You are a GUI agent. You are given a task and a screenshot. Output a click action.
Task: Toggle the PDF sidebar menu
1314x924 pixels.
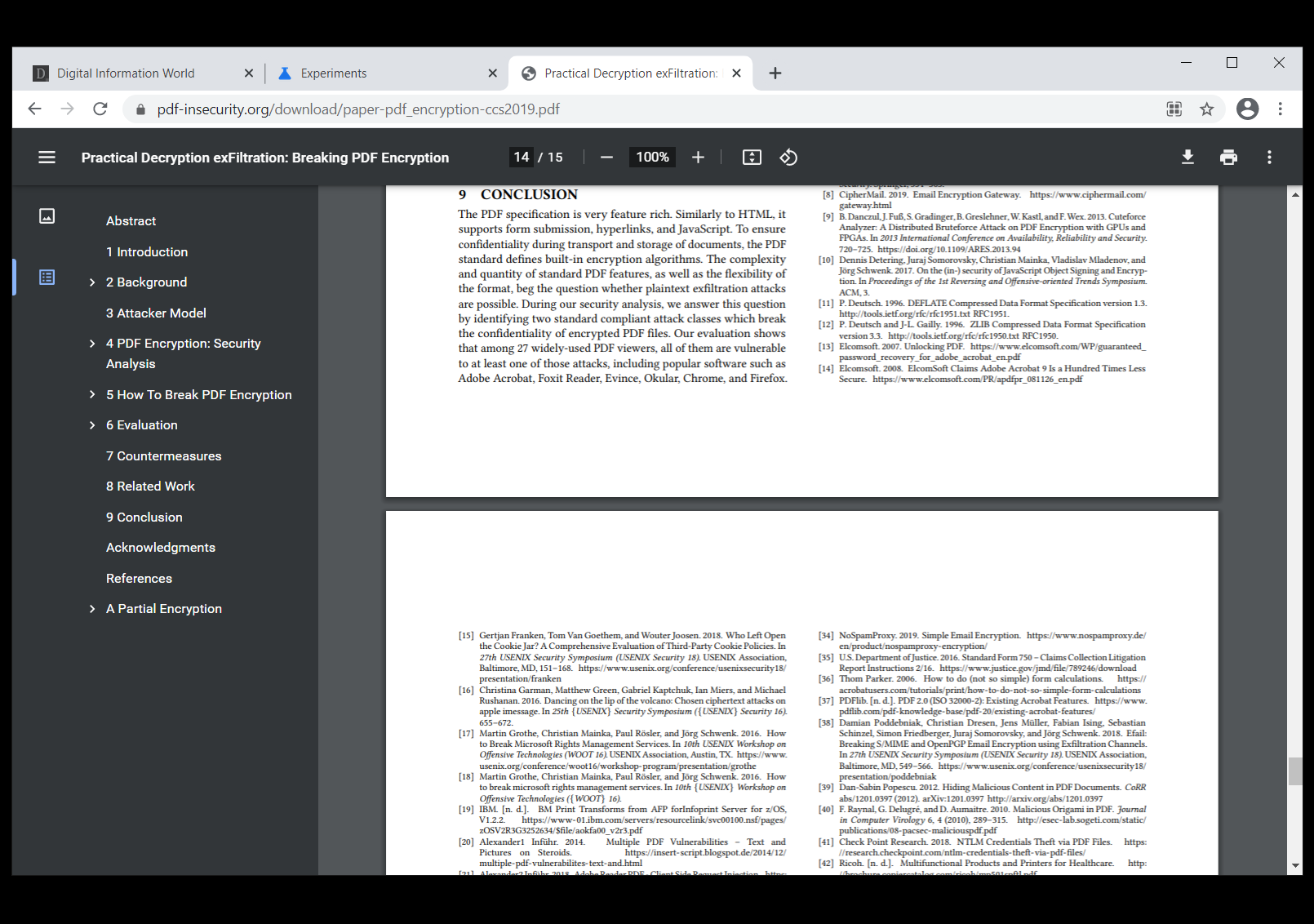[x=47, y=158]
